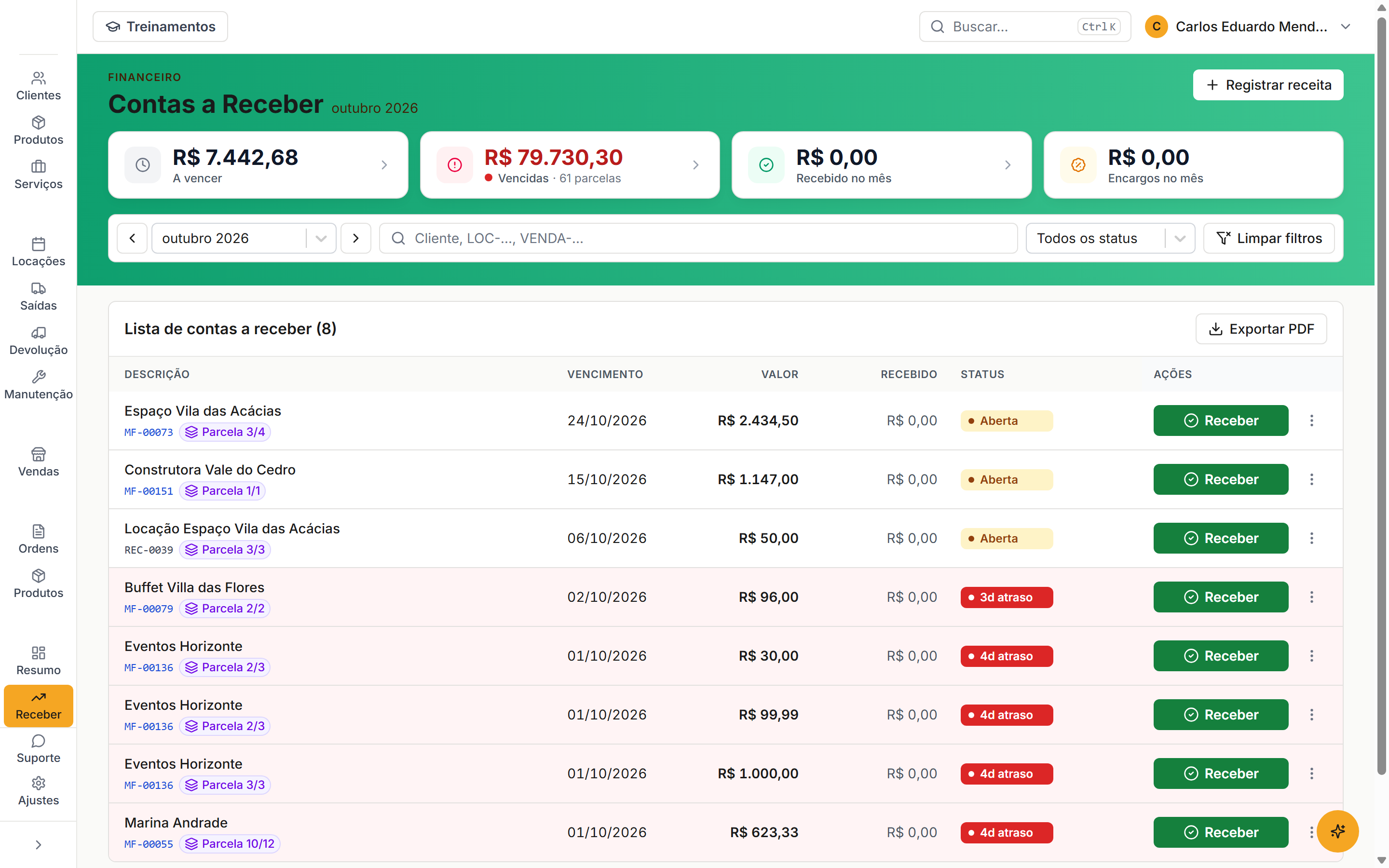
Task: Go to next month arrow
Action: [356, 238]
